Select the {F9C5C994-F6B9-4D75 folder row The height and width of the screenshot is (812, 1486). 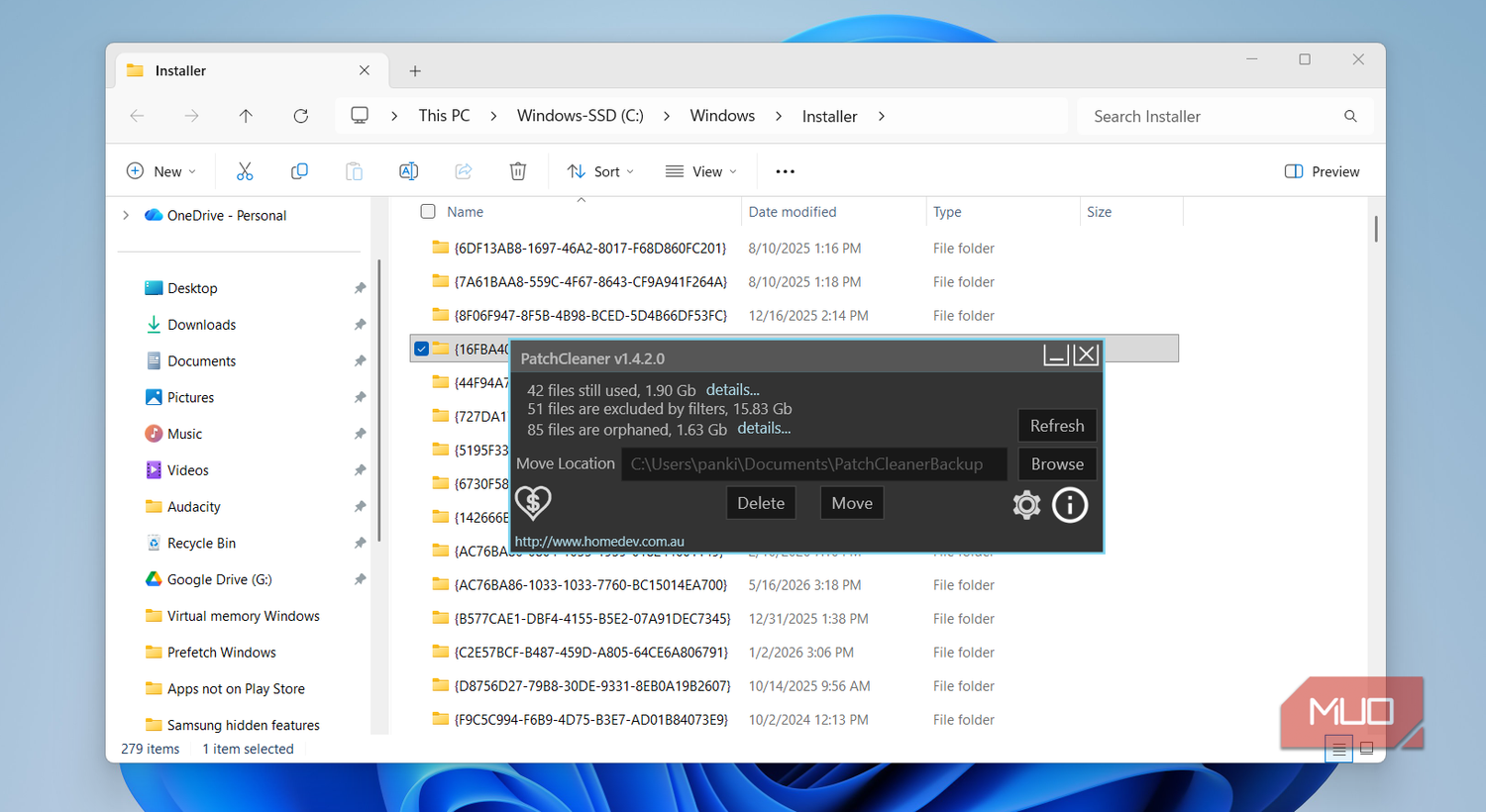(794, 720)
